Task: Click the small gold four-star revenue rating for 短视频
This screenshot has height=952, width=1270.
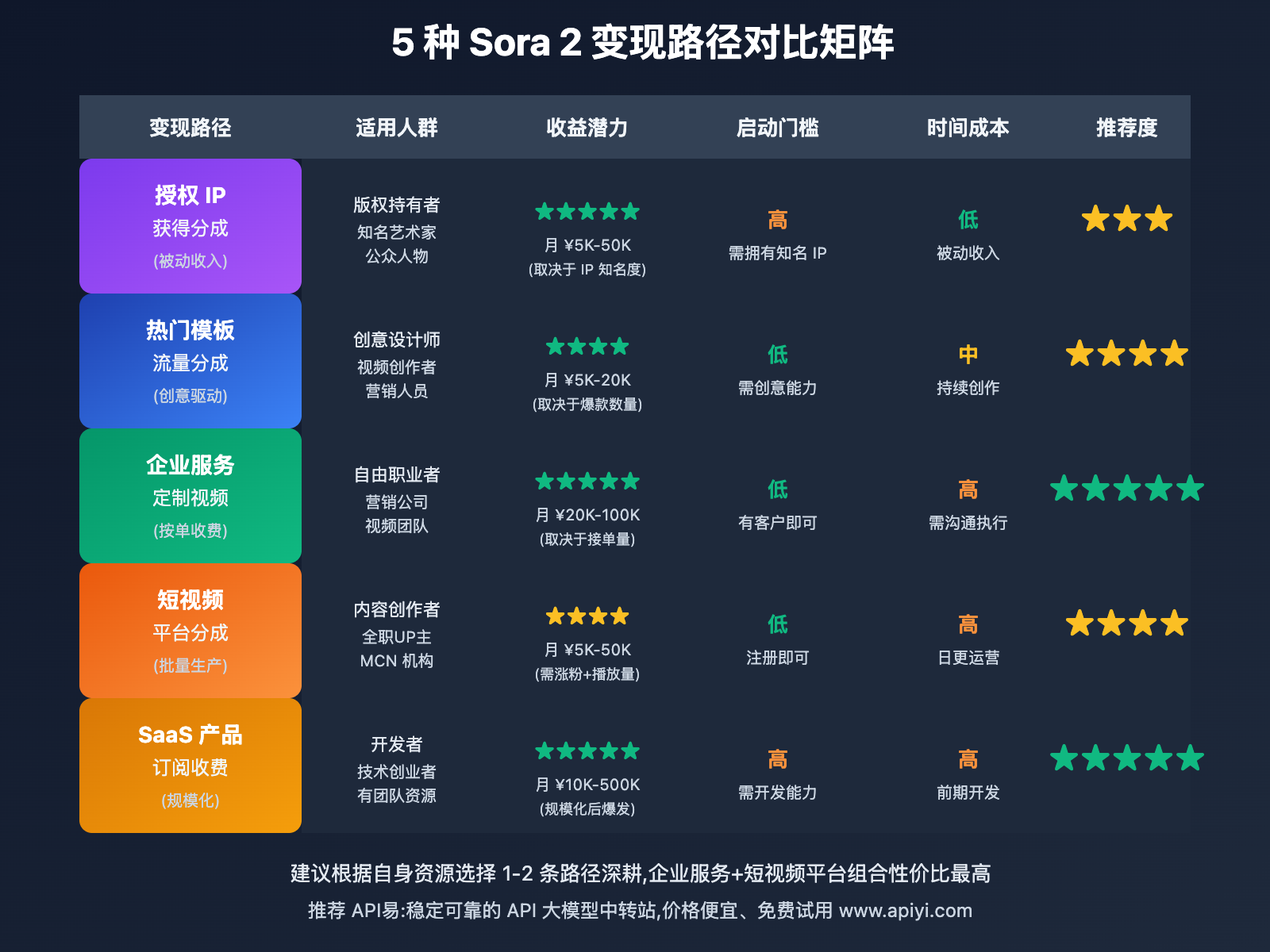Action: (x=587, y=616)
